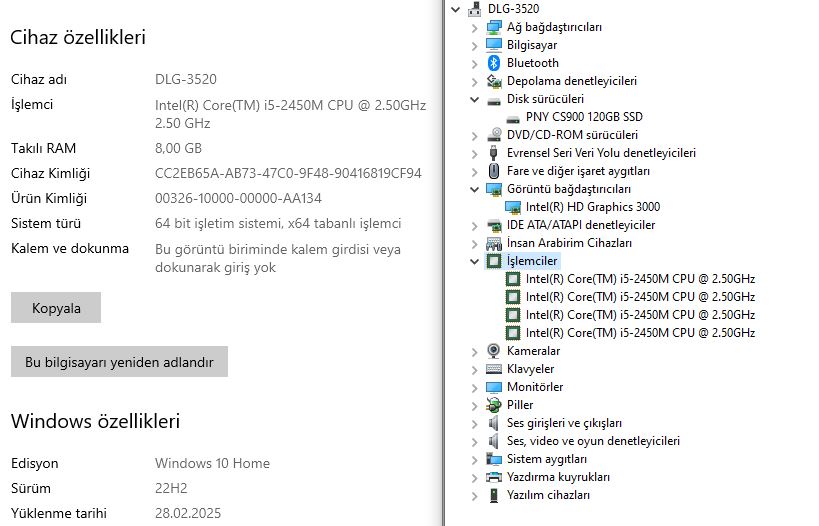Click the Kopyala button
Image resolution: width=819 pixels, height=526 pixels.
coord(56,308)
